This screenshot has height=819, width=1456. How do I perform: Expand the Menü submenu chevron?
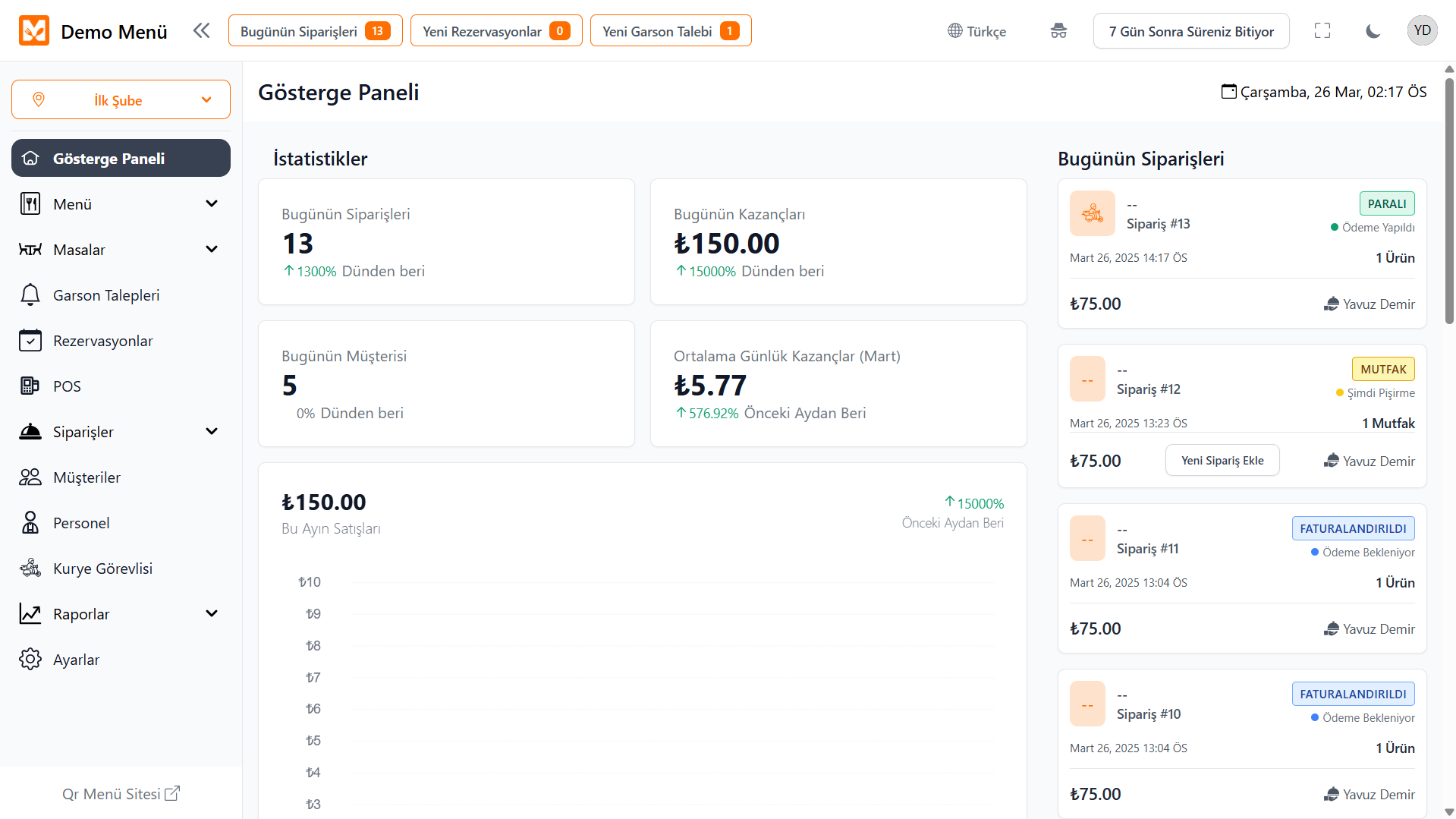[x=212, y=204]
